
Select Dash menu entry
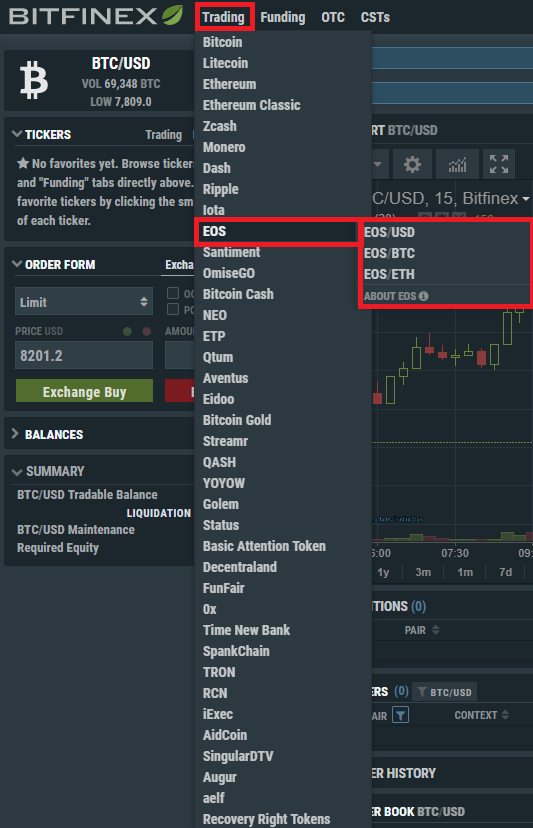(217, 168)
